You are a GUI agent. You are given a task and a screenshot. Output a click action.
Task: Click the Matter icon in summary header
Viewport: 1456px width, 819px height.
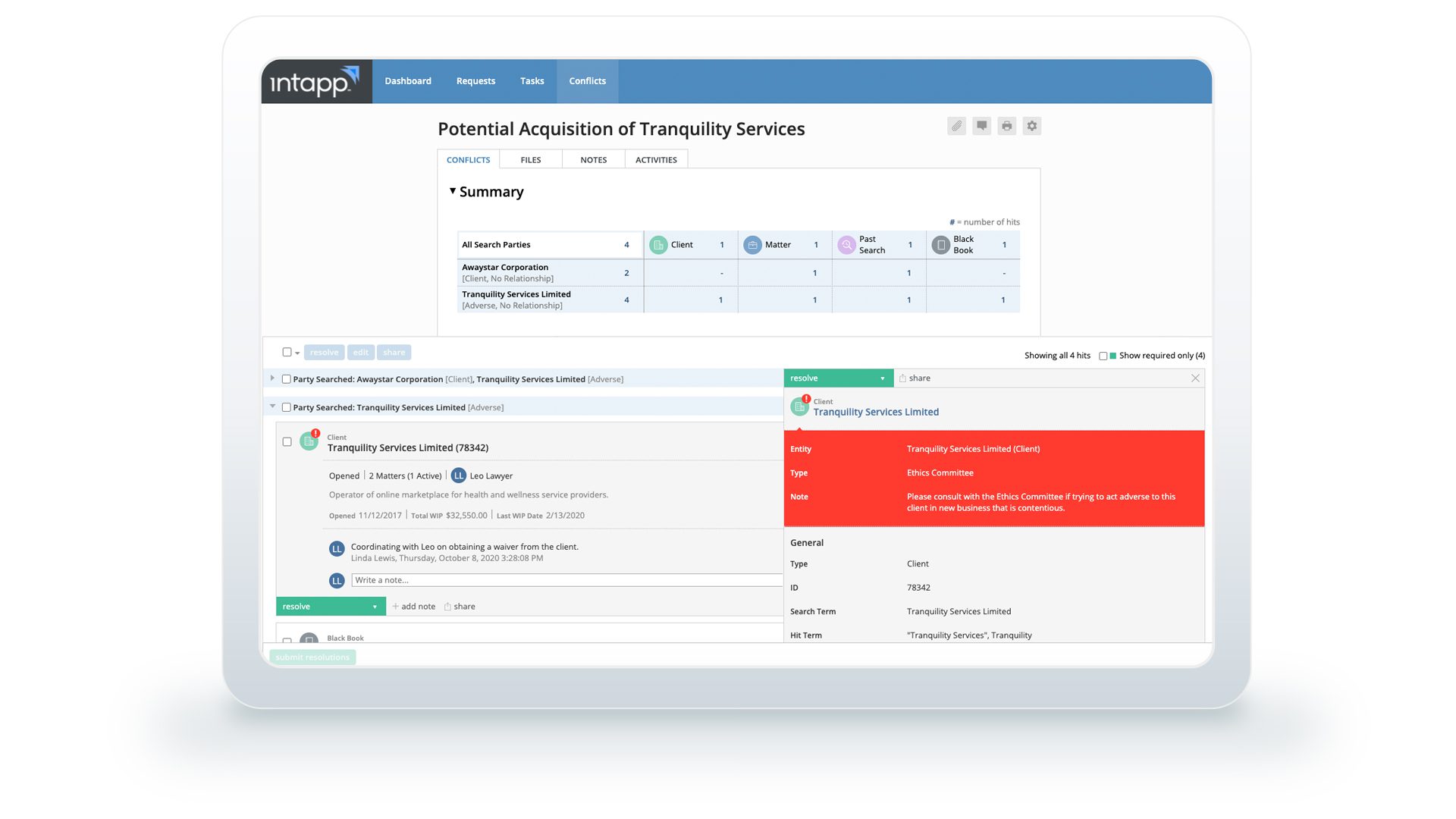tap(752, 245)
